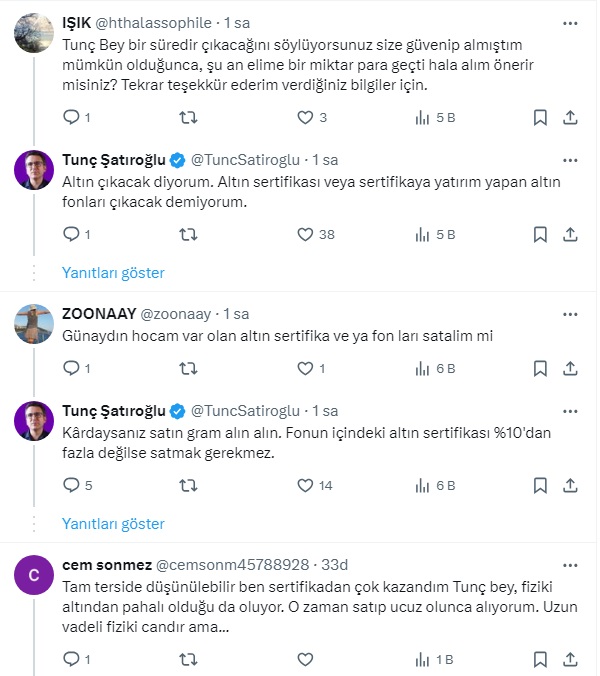Open more options on IŞIK's tweet

[x=570, y=22]
